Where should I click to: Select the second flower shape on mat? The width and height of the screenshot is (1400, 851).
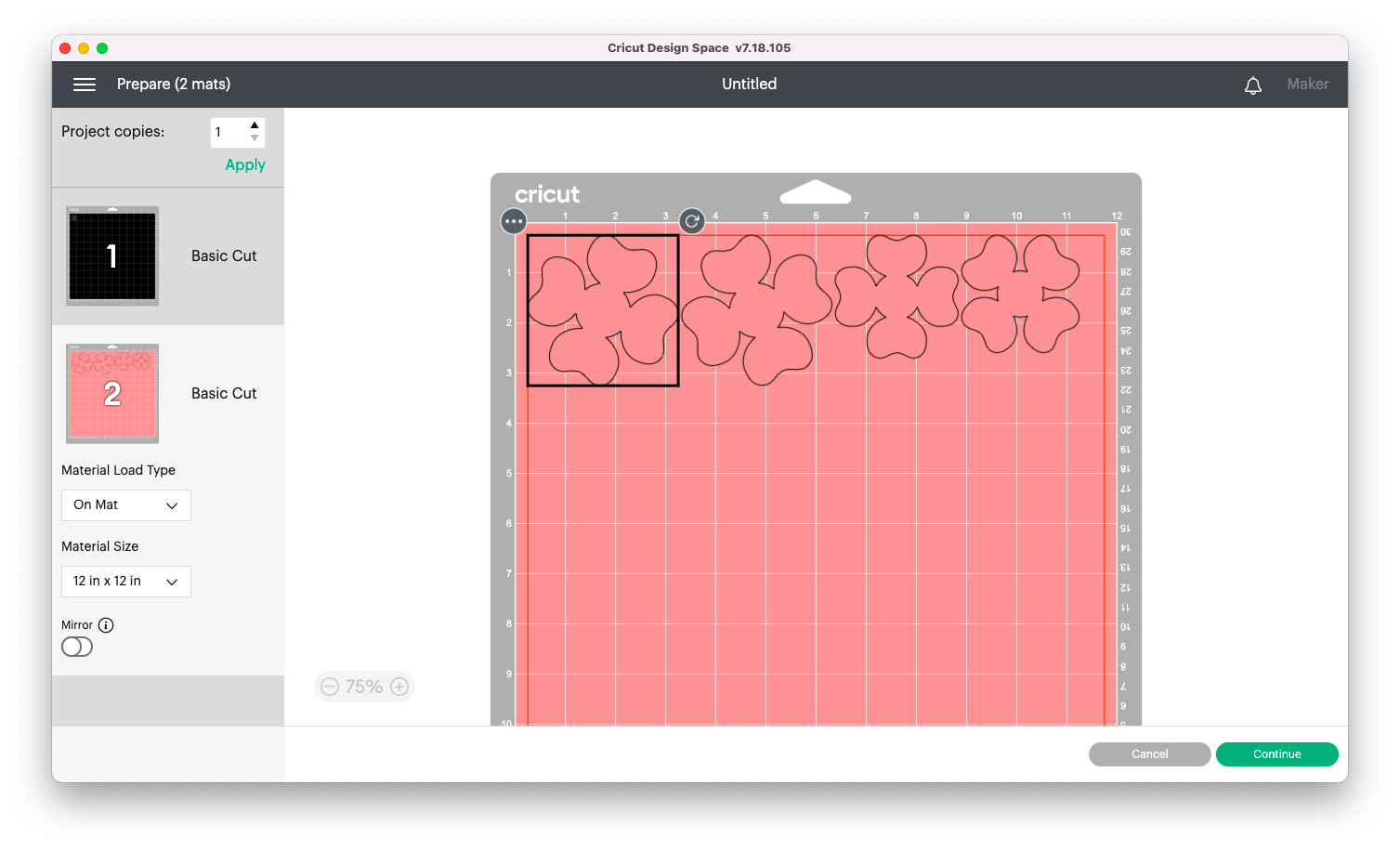click(757, 310)
